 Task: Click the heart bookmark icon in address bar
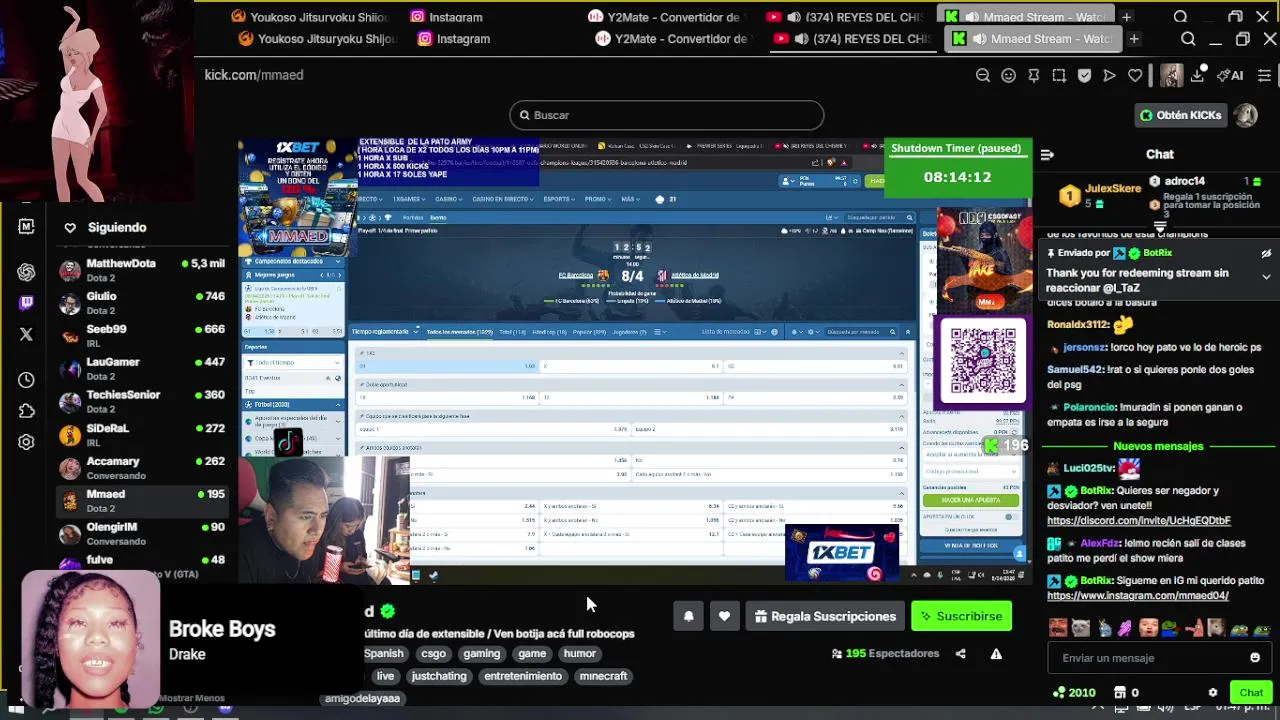coord(1135,75)
